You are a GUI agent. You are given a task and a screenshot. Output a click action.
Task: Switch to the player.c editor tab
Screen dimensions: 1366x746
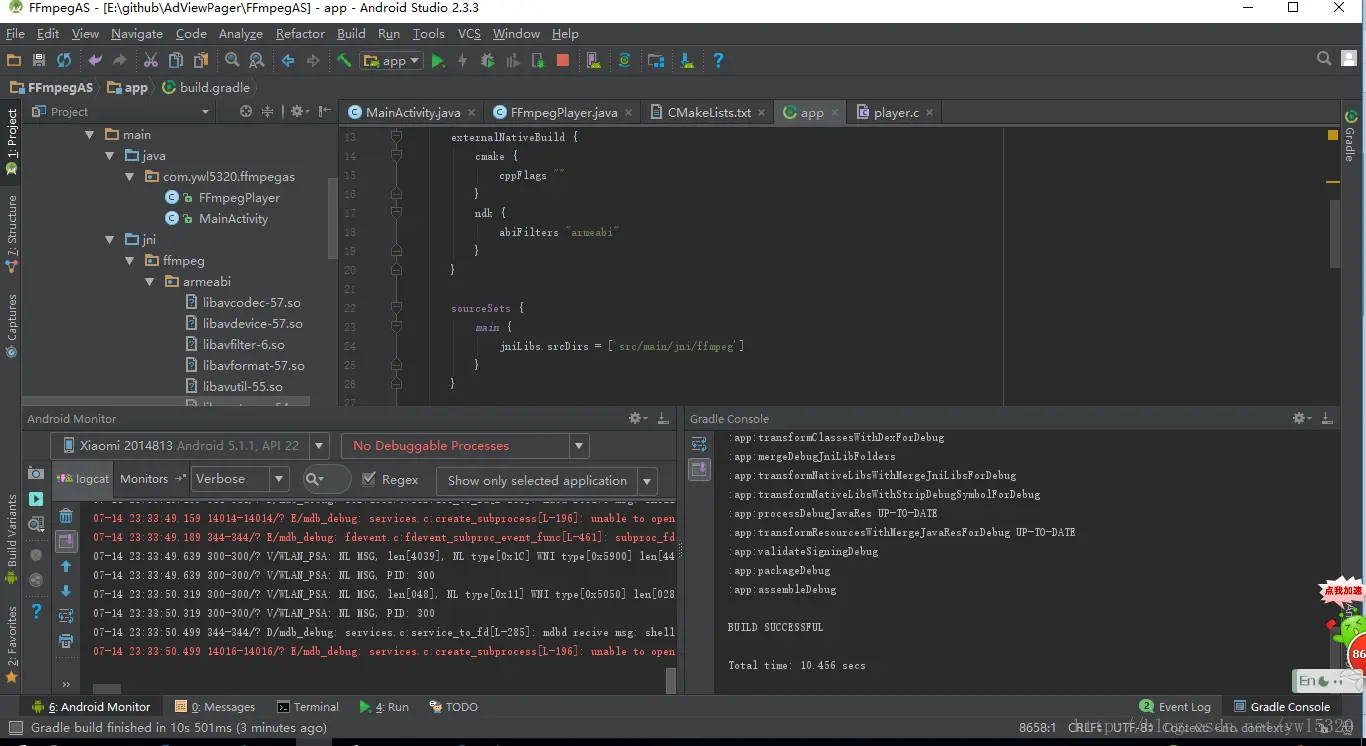point(895,112)
